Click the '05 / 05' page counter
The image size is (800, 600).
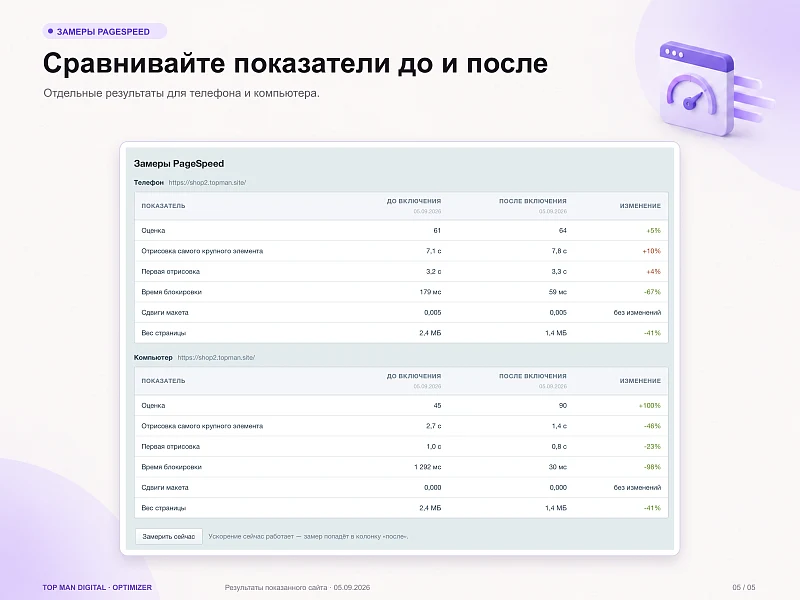click(x=744, y=587)
